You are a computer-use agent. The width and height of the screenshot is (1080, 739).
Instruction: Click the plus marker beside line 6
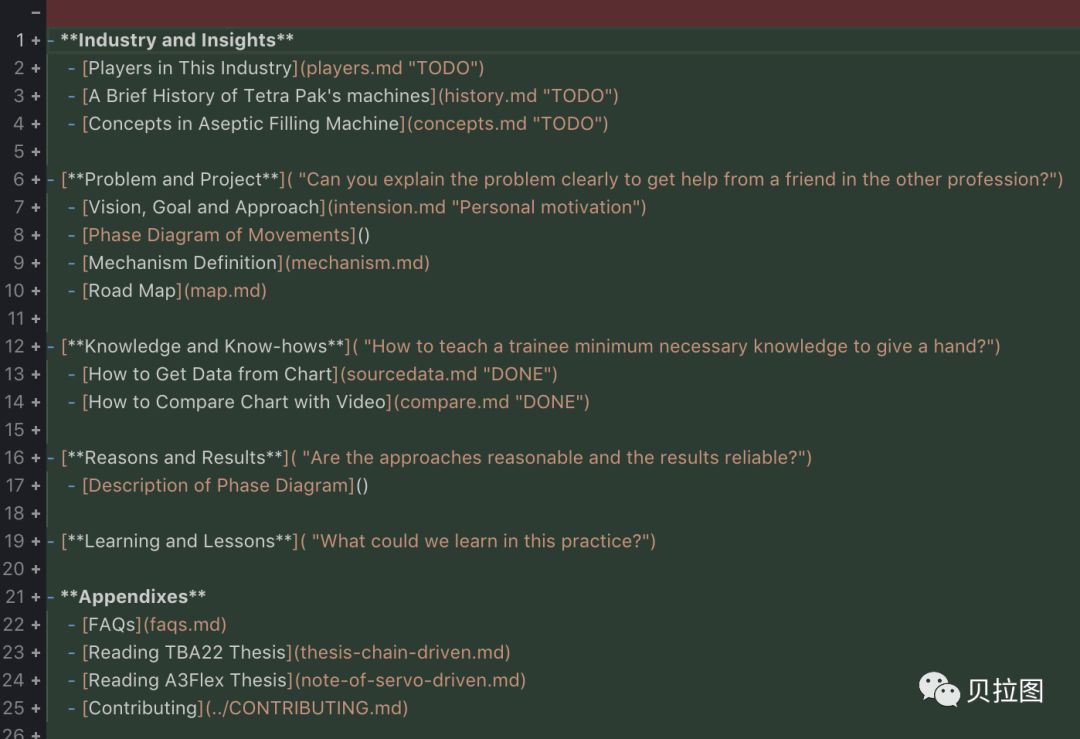(36, 180)
